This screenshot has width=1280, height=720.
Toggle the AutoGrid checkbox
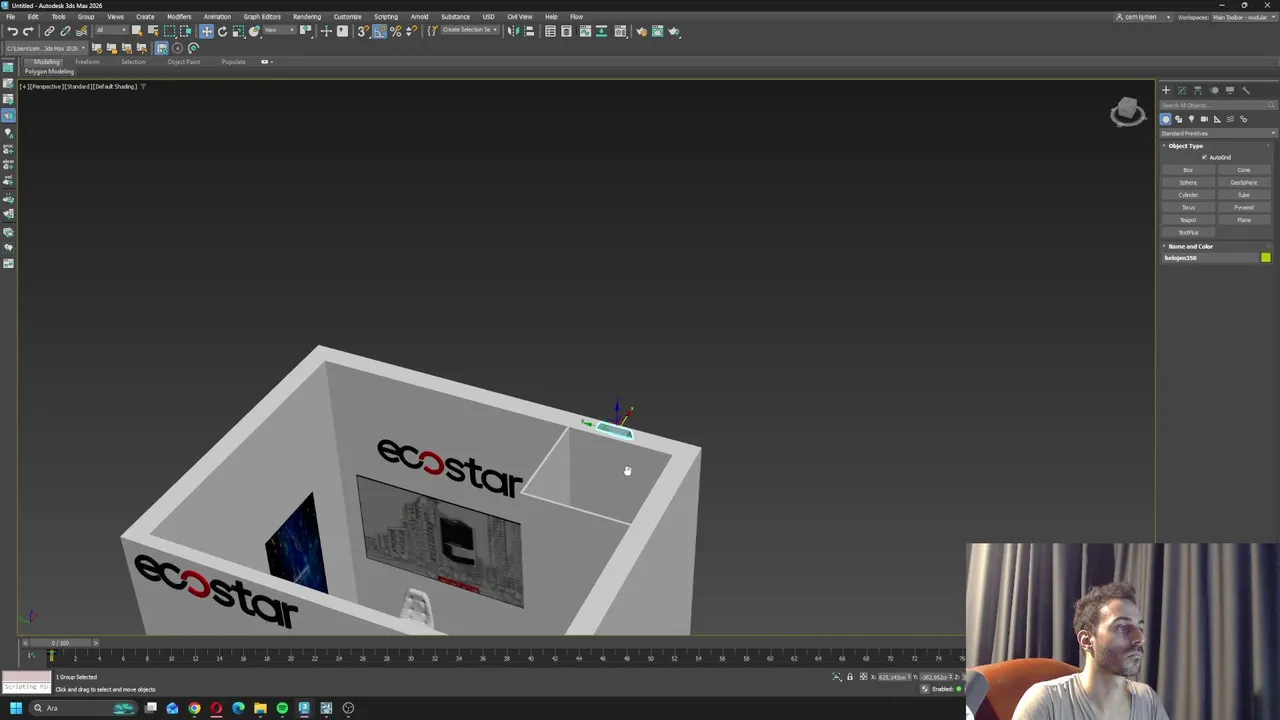point(1204,157)
